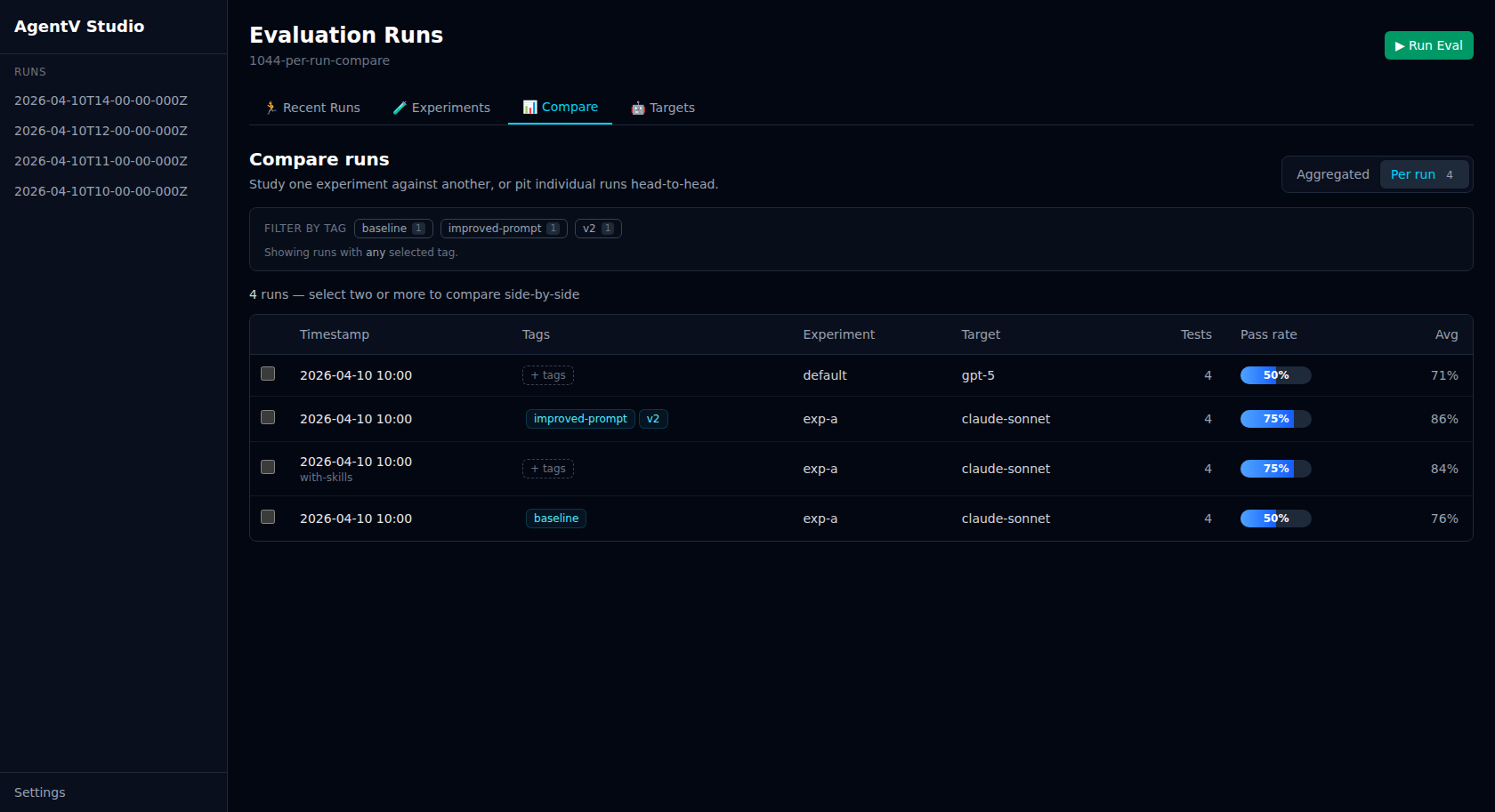This screenshot has width=1495, height=812.
Task: Click the bar chart icon on Compare tab
Action: pyautogui.click(x=529, y=106)
